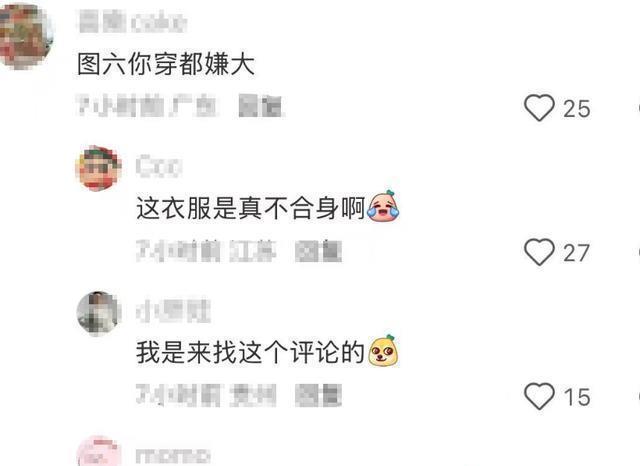Open the blurred username above 这衣服是真不合身啊
Image resolution: width=640 pixels, height=466 pixels.
click(159, 166)
